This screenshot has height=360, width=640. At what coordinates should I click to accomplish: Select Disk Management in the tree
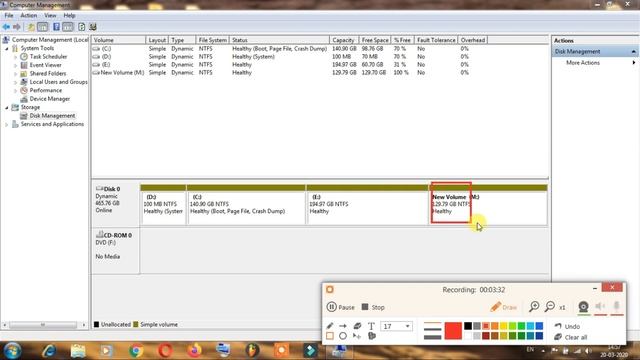pos(52,116)
